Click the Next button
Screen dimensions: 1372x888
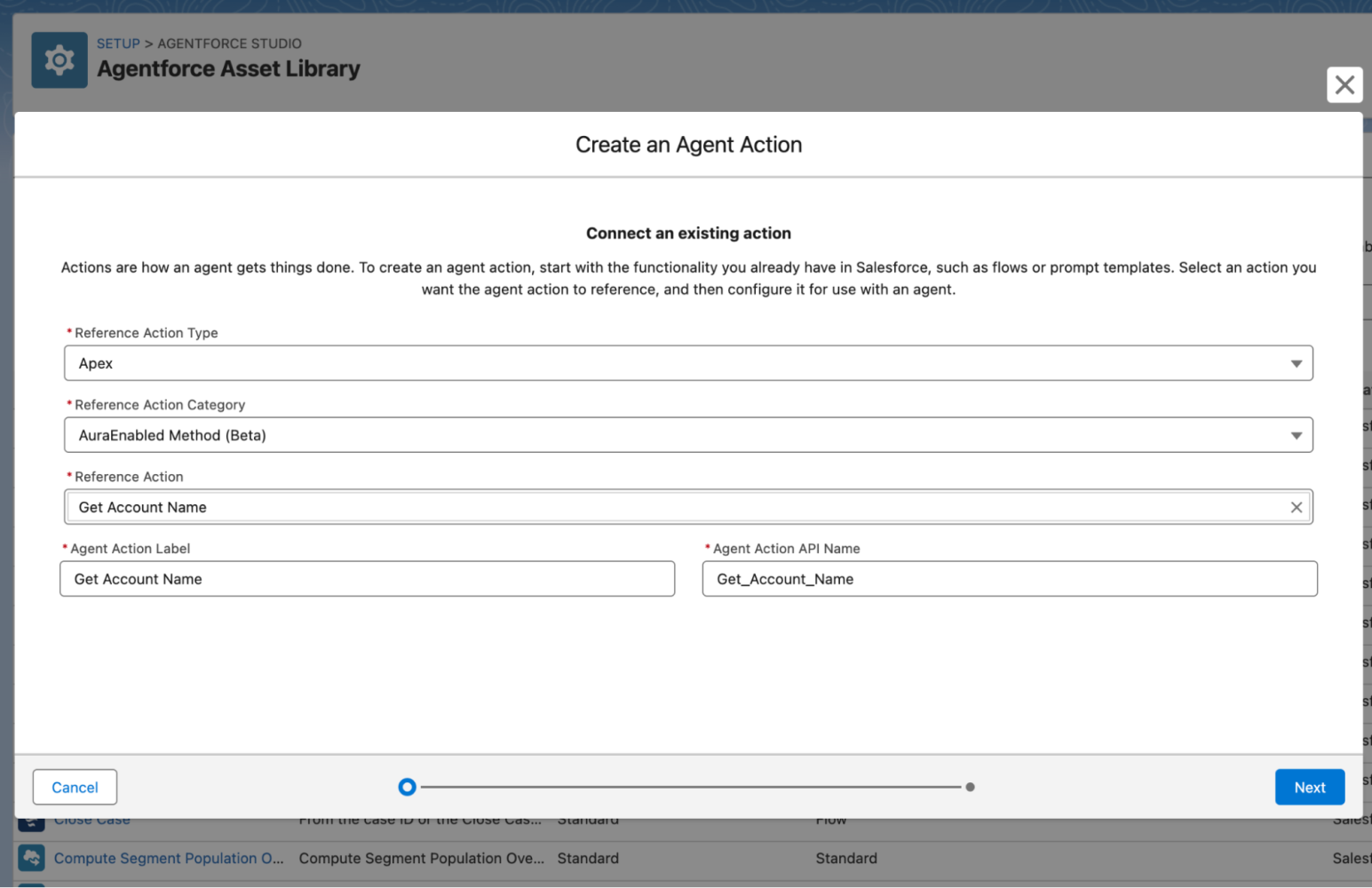(1309, 788)
